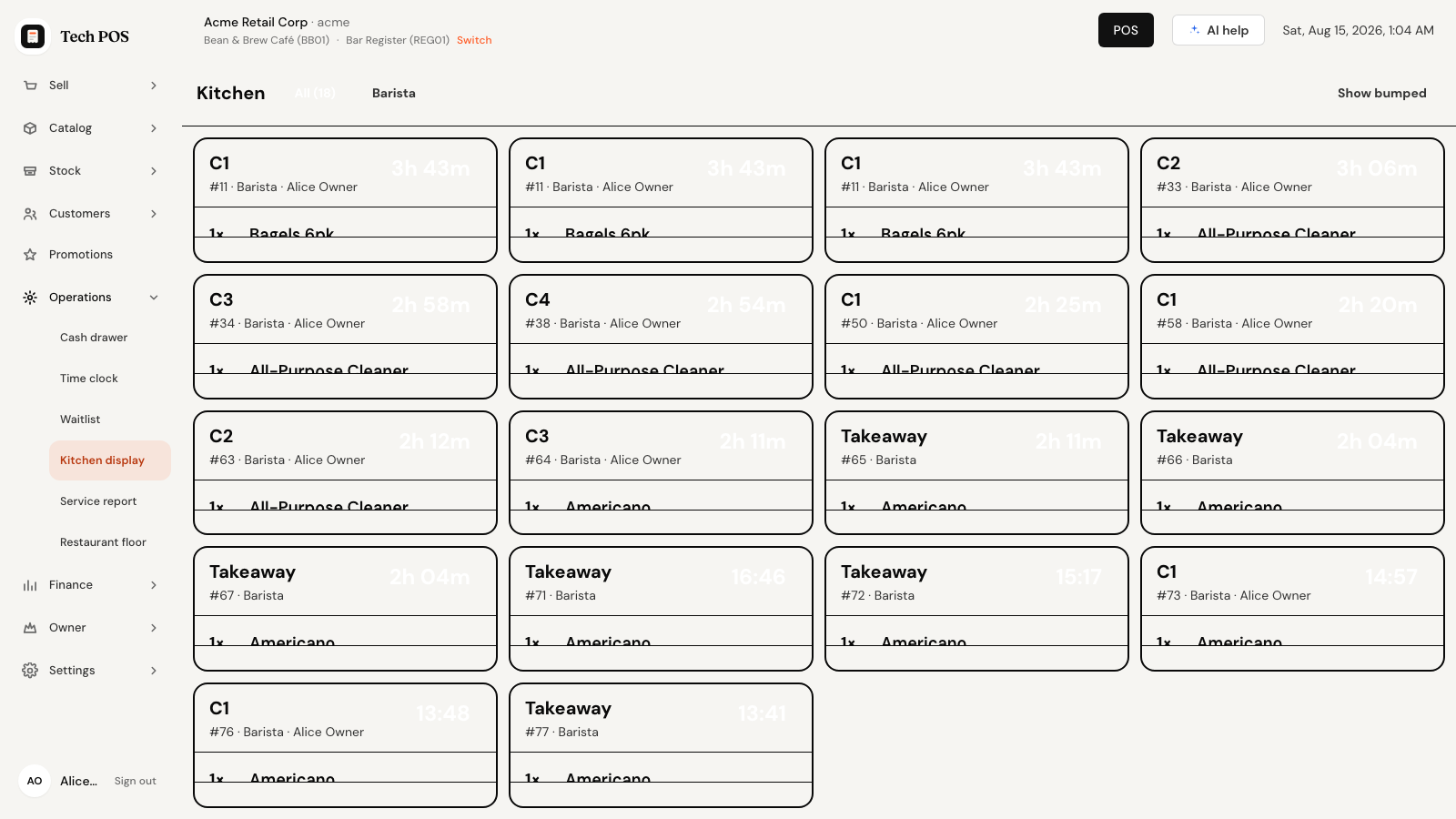This screenshot has width=1456, height=819.
Task: Open order #65 Takeaway ticket card
Action: [x=976, y=472]
